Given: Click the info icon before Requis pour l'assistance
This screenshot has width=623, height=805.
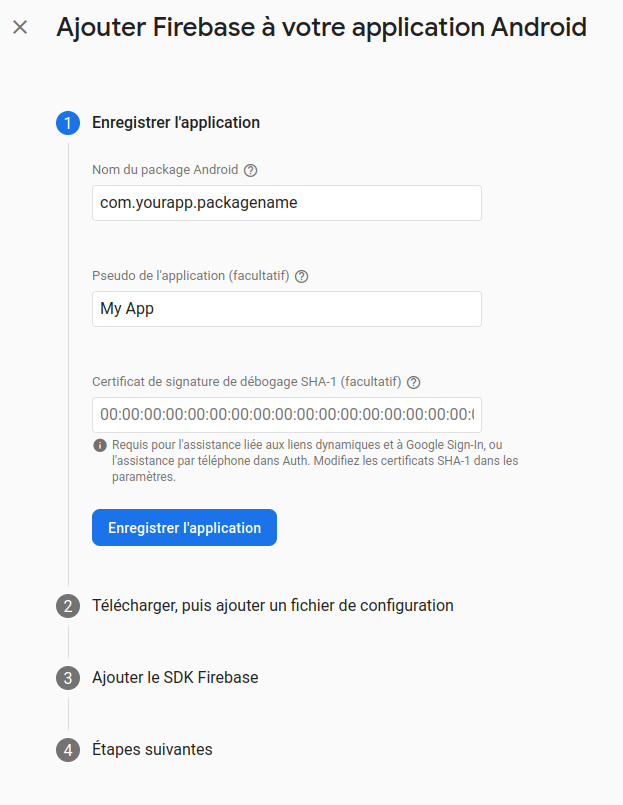Looking at the screenshot, I should click(100, 445).
